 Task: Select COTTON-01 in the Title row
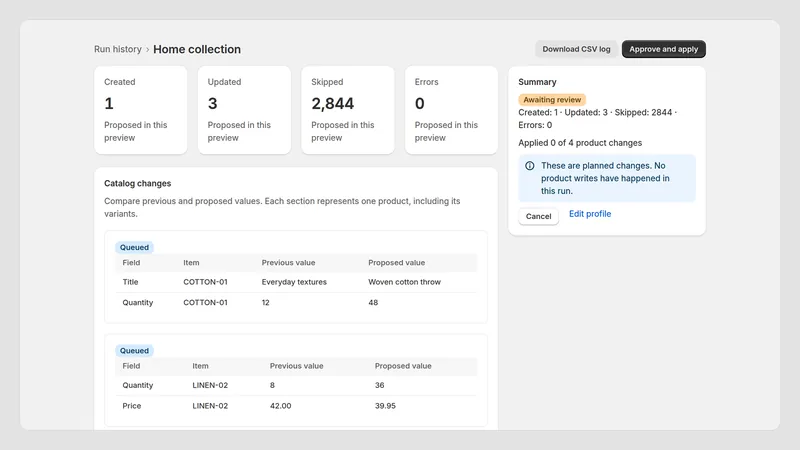click(x=205, y=282)
